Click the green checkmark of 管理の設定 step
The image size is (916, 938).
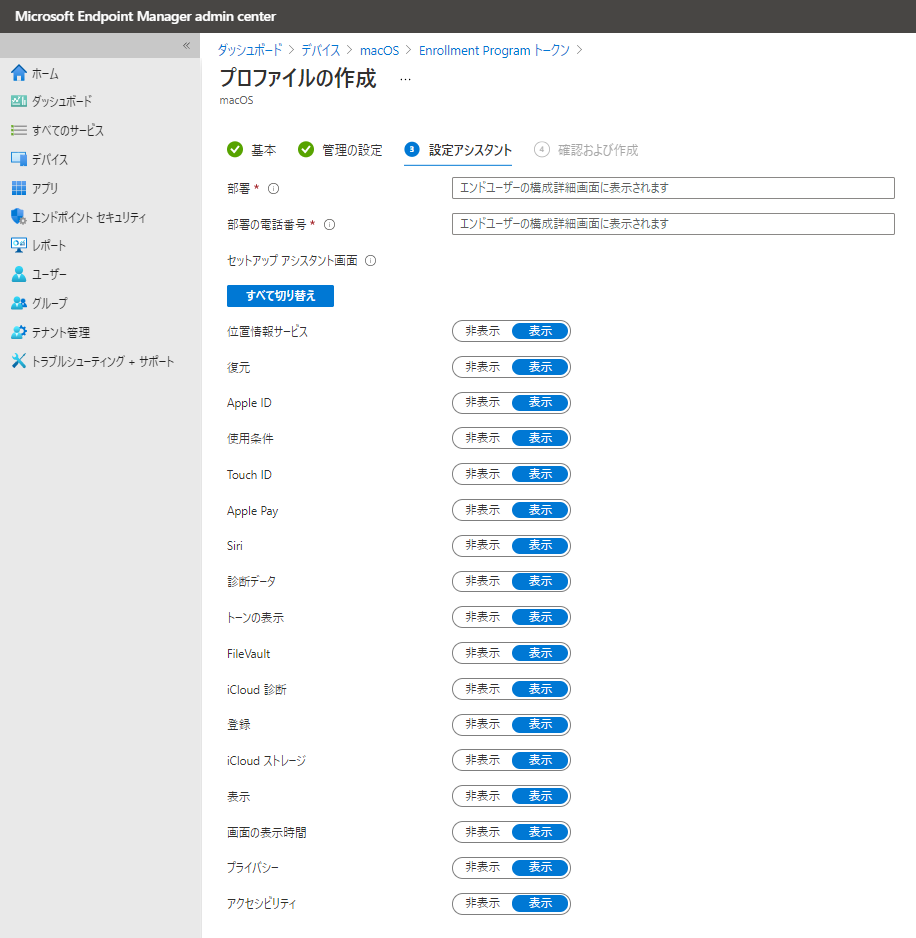(306, 150)
